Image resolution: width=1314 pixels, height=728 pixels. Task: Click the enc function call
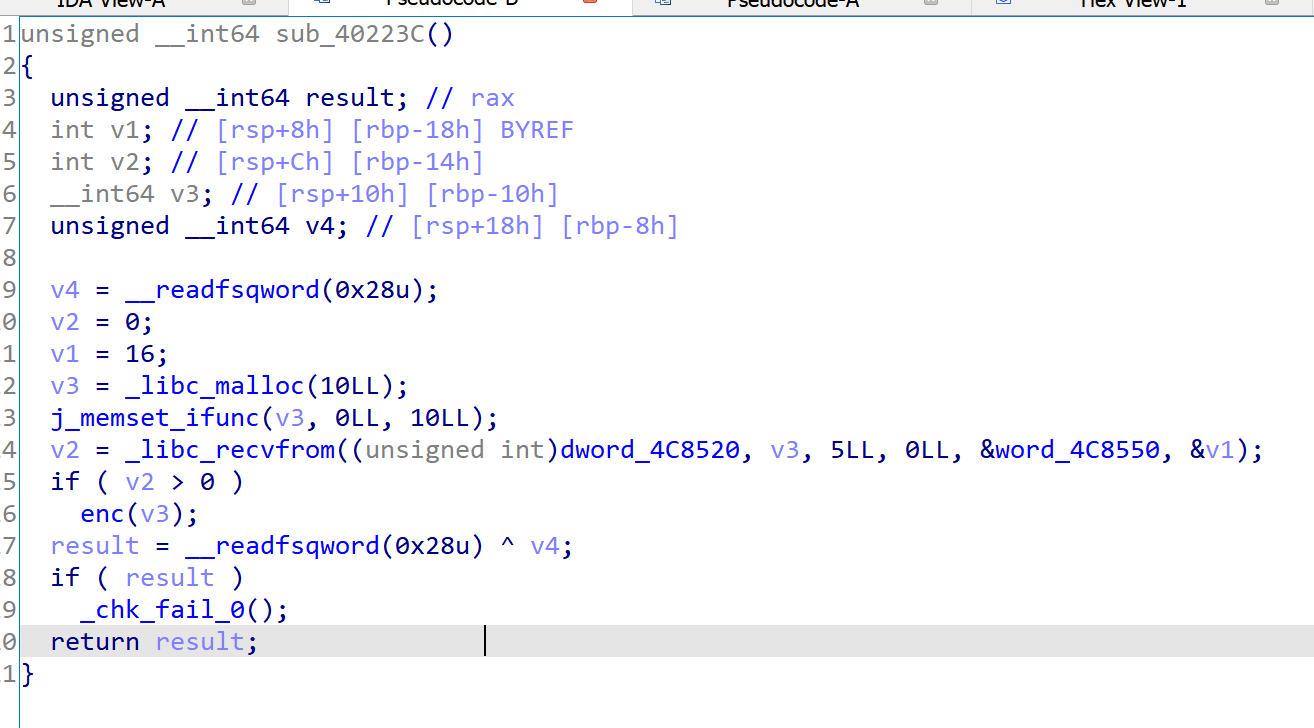click(x=102, y=514)
